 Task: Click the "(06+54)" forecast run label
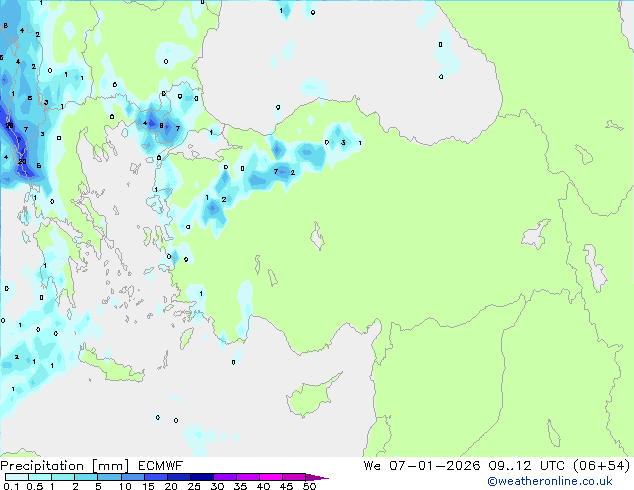[x=602, y=466]
